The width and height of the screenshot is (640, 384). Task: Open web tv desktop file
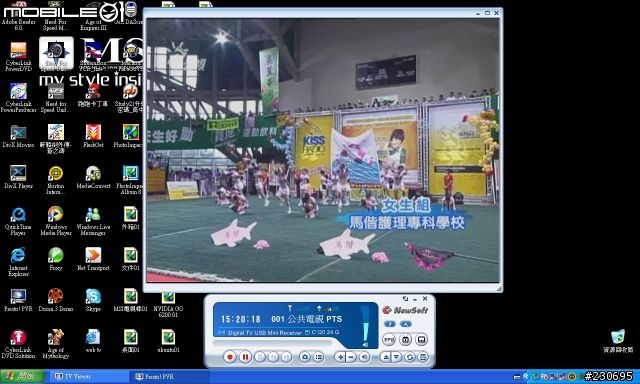tap(93, 342)
